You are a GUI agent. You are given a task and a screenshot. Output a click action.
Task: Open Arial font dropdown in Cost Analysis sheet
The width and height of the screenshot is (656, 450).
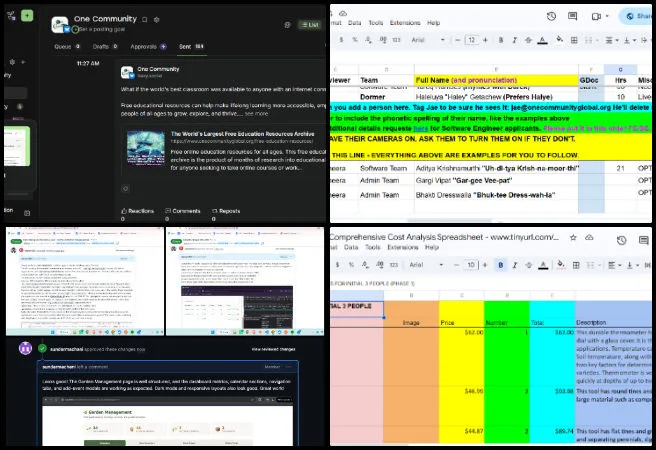coord(426,265)
